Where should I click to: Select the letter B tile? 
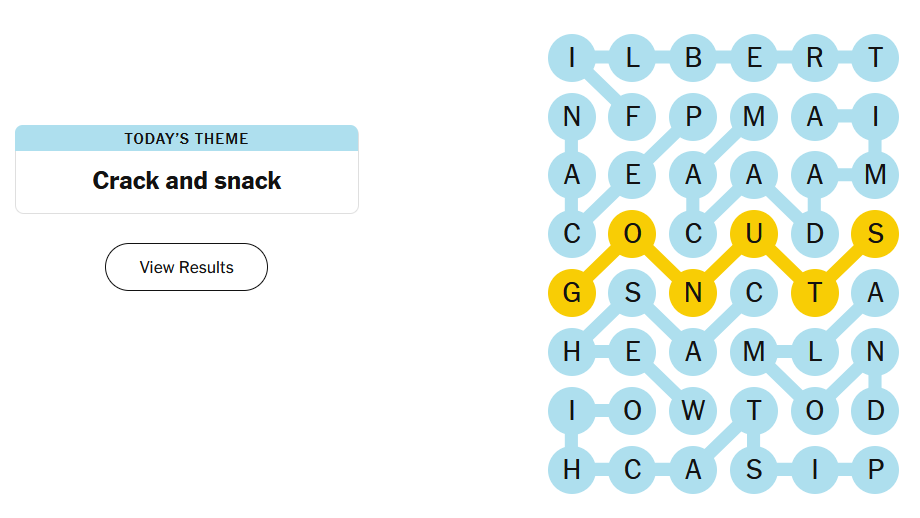point(693,58)
